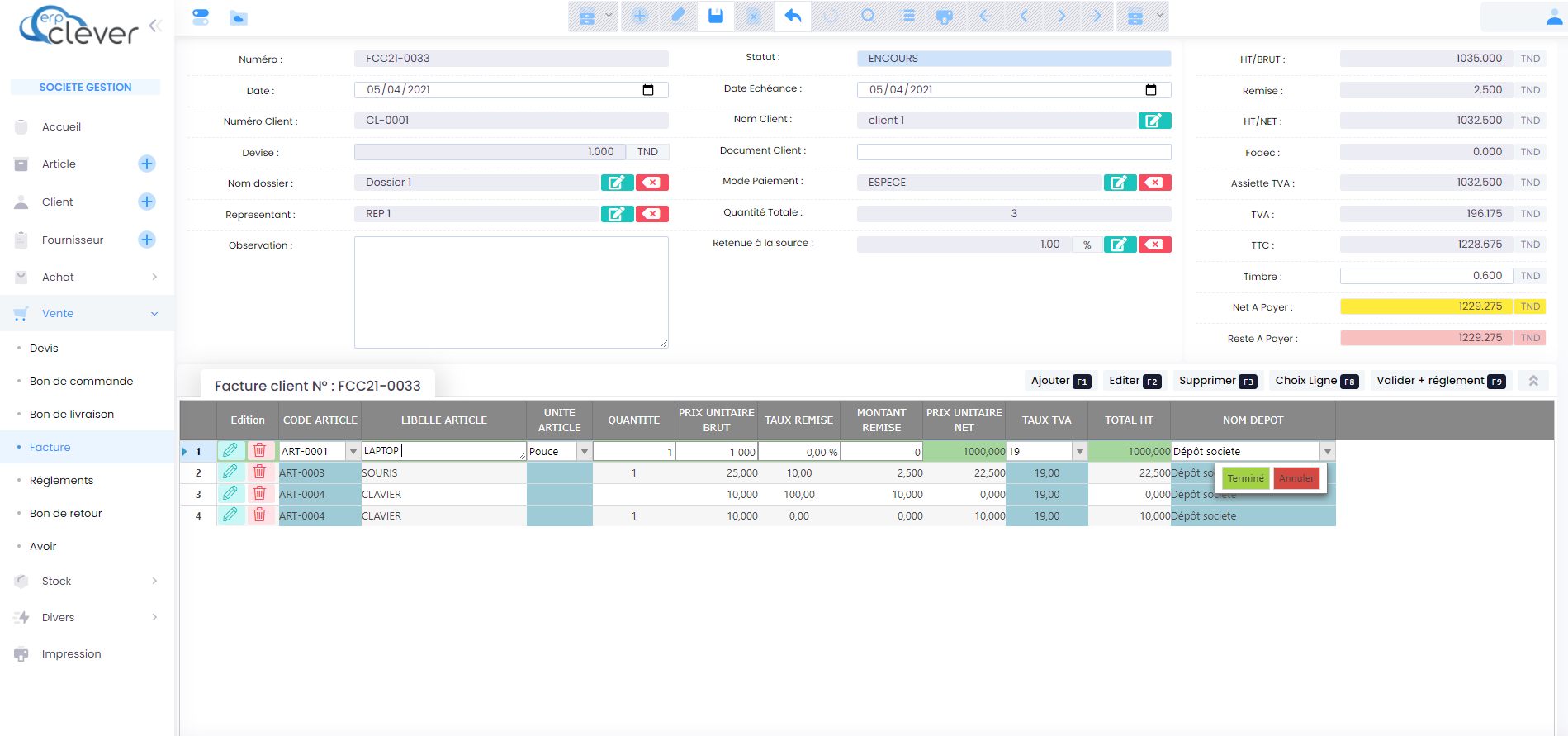Image resolution: width=1568 pixels, height=736 pixels.
Task: Open the Taux TVA dropdown in row 1
Action: pos(1079,452)
